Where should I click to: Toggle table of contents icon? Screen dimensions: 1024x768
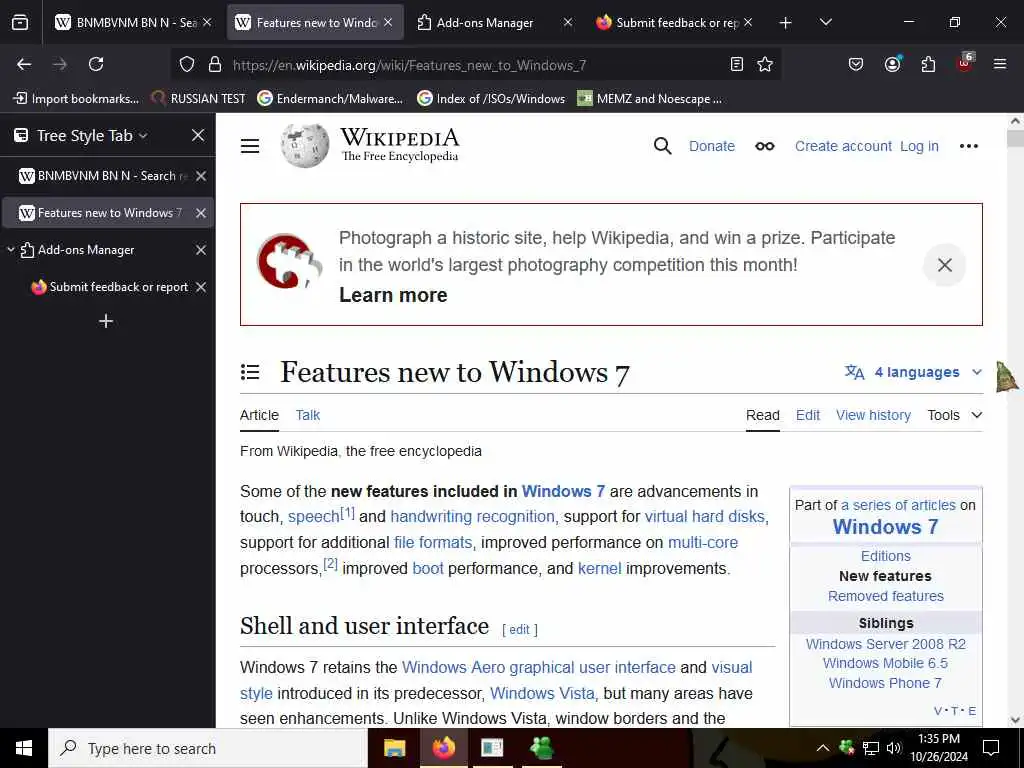click(x=250, y=372)
